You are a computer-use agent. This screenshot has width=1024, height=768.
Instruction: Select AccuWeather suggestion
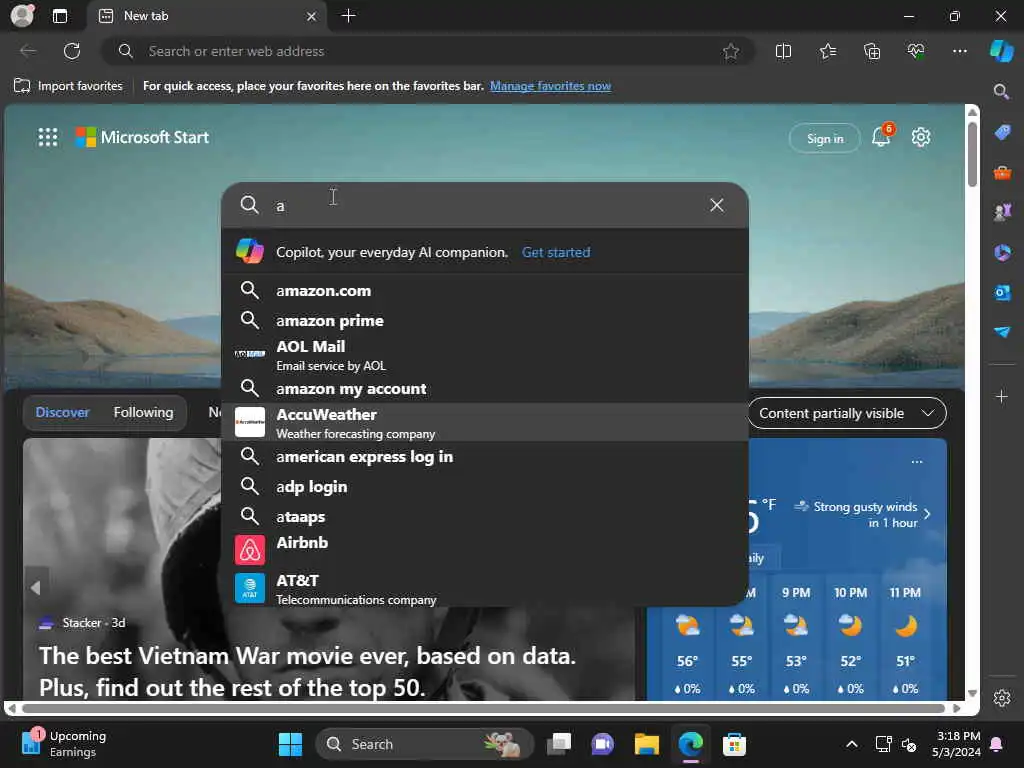click(x=485, y=423)
